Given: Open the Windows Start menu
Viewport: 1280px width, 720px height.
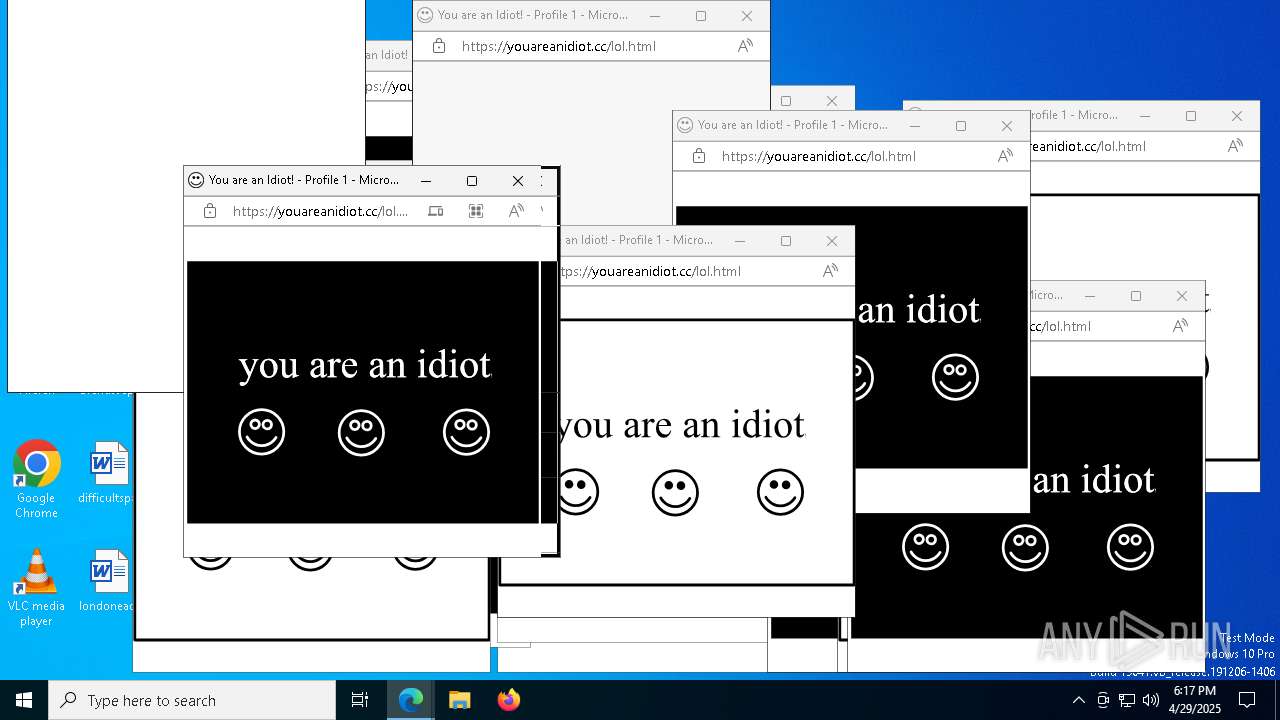Looking at the screenshot, I should coord(24,700).
